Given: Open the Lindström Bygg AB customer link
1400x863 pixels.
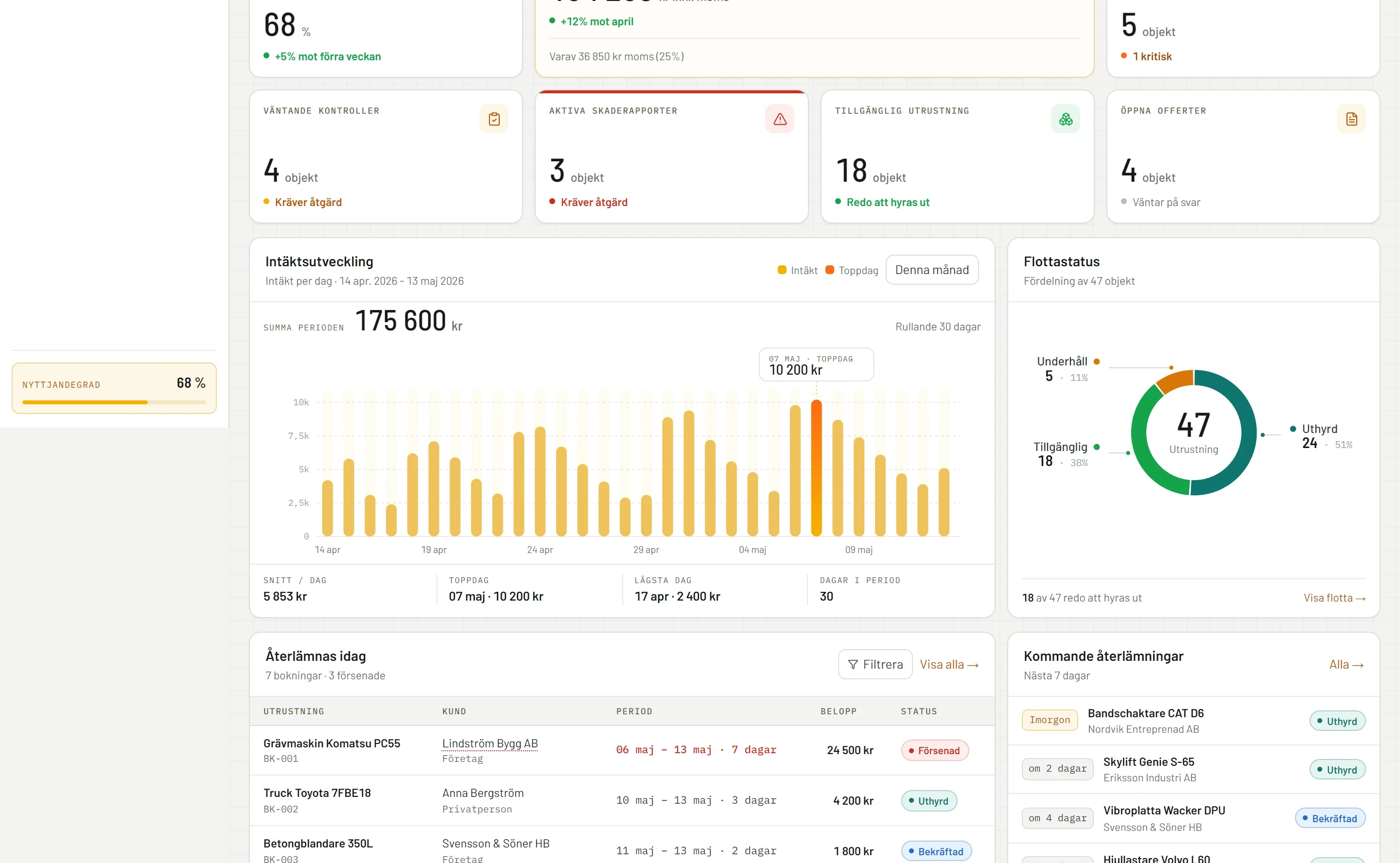Looking at the screenshot, I should coord(490,743).
